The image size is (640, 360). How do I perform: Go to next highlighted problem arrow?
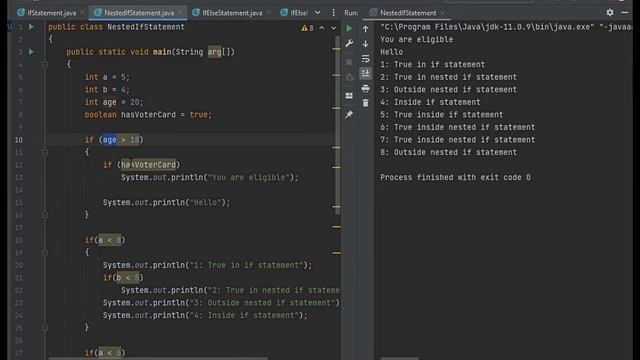pos(333,28)
